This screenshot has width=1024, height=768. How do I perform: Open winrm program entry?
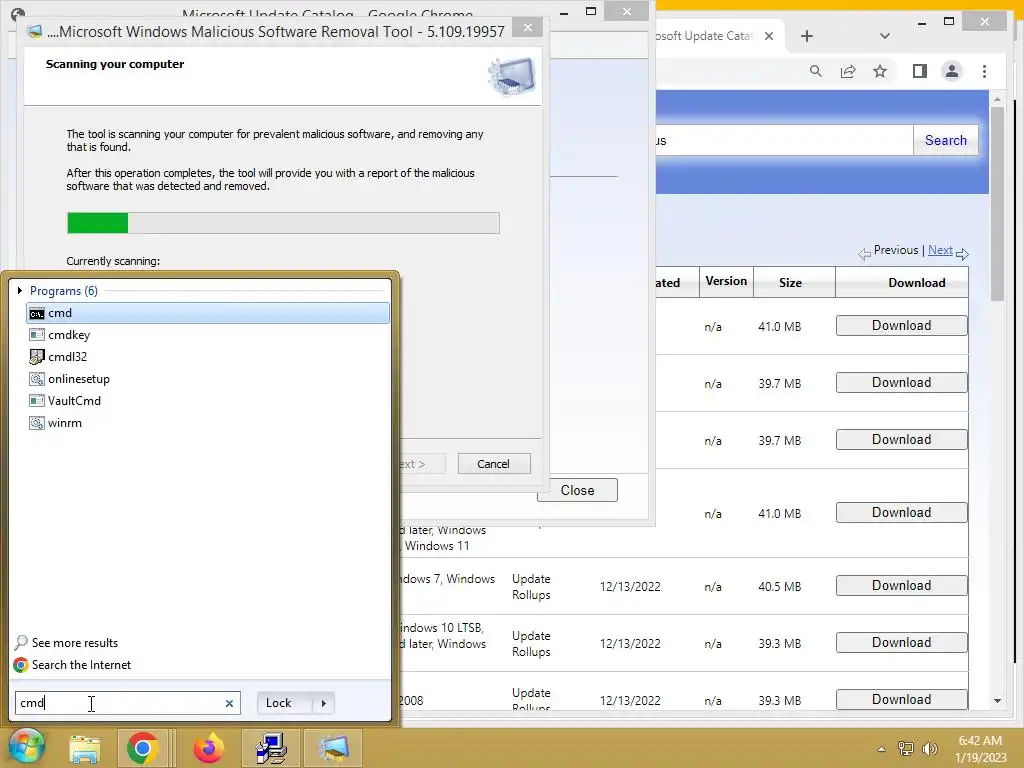(56, 423)
